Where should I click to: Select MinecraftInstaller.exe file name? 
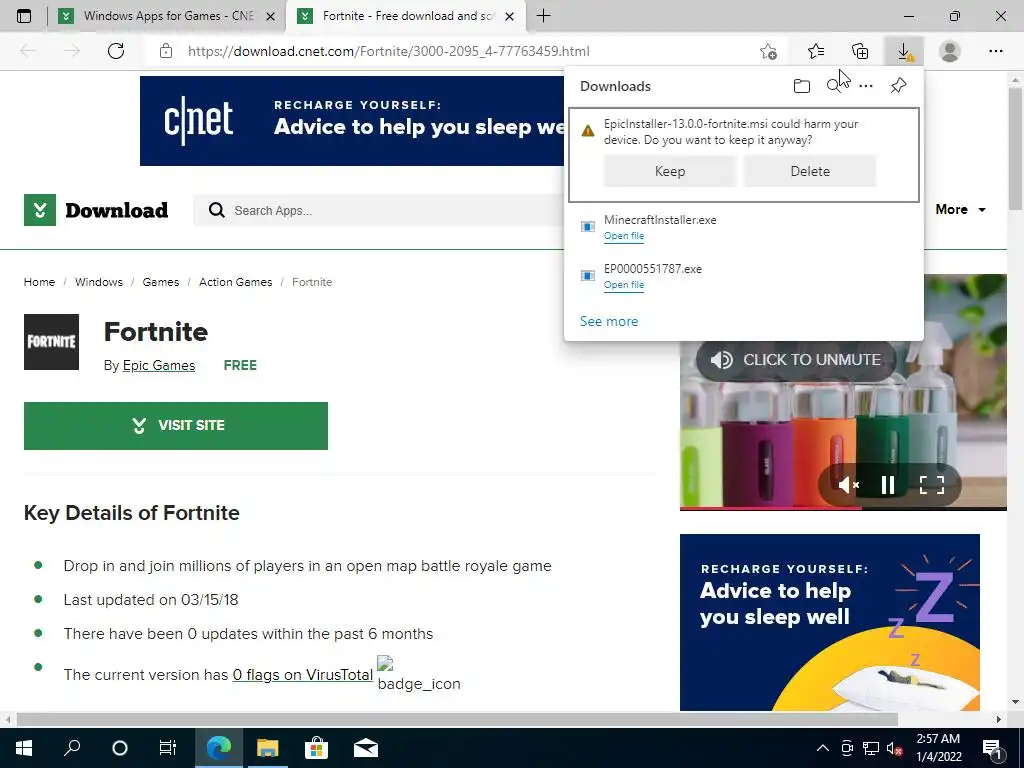pyautogui.click(x=660, y=220)
